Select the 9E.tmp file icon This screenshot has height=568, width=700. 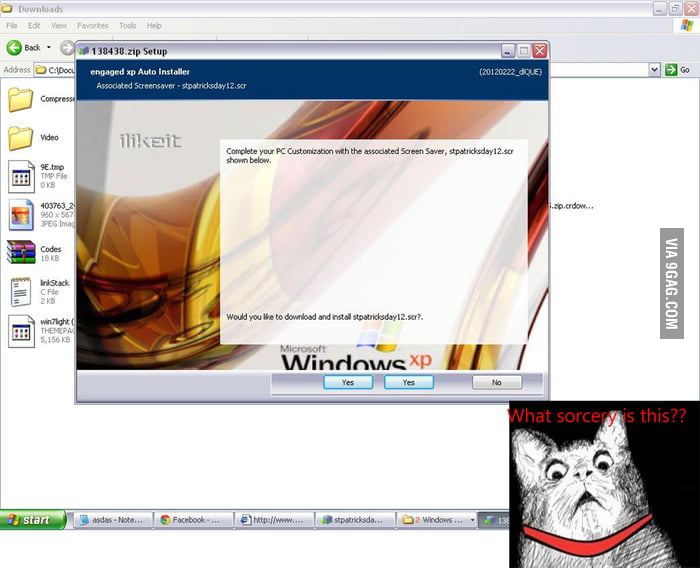[x=21, y=176]
